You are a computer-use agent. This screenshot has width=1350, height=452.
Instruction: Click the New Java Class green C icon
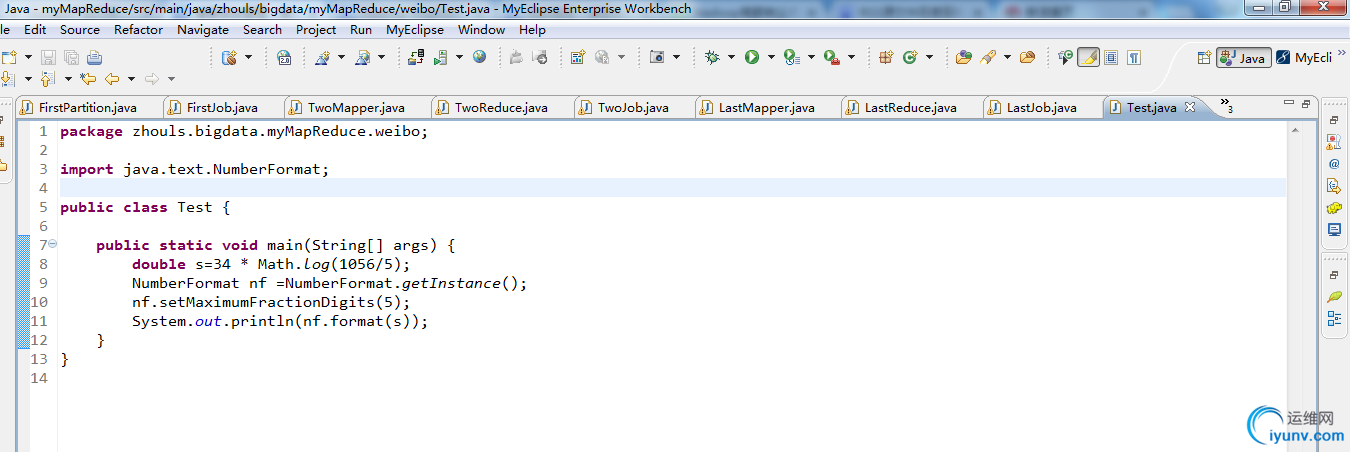(910, 57)
